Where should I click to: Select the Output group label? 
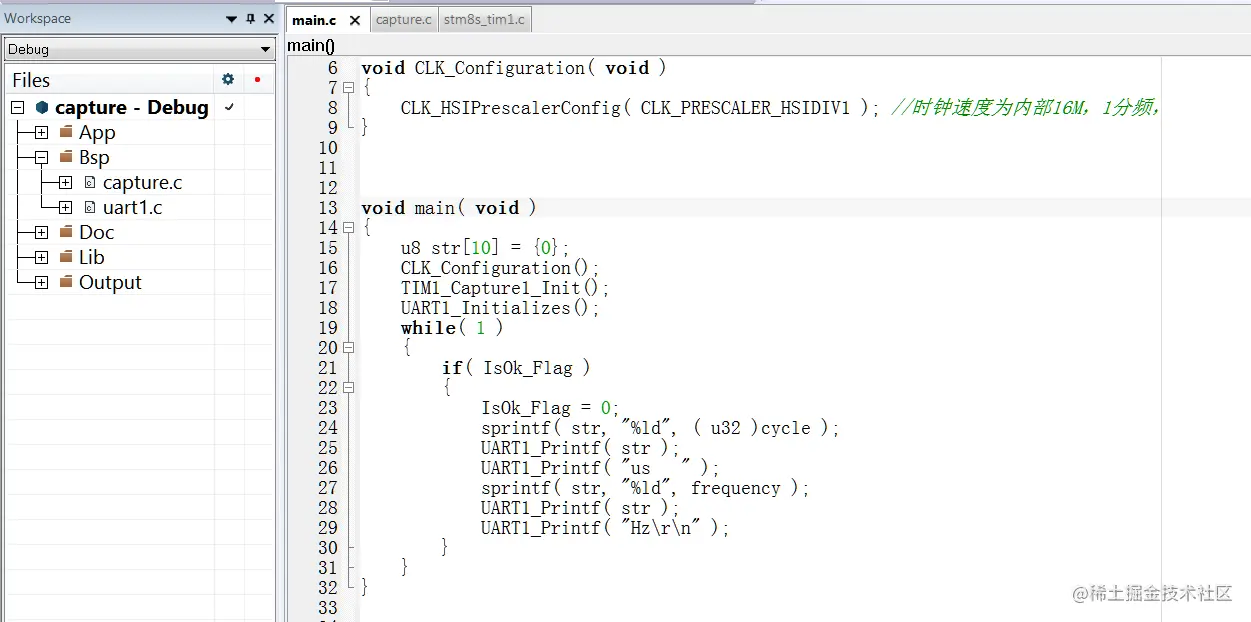point(110,282)
